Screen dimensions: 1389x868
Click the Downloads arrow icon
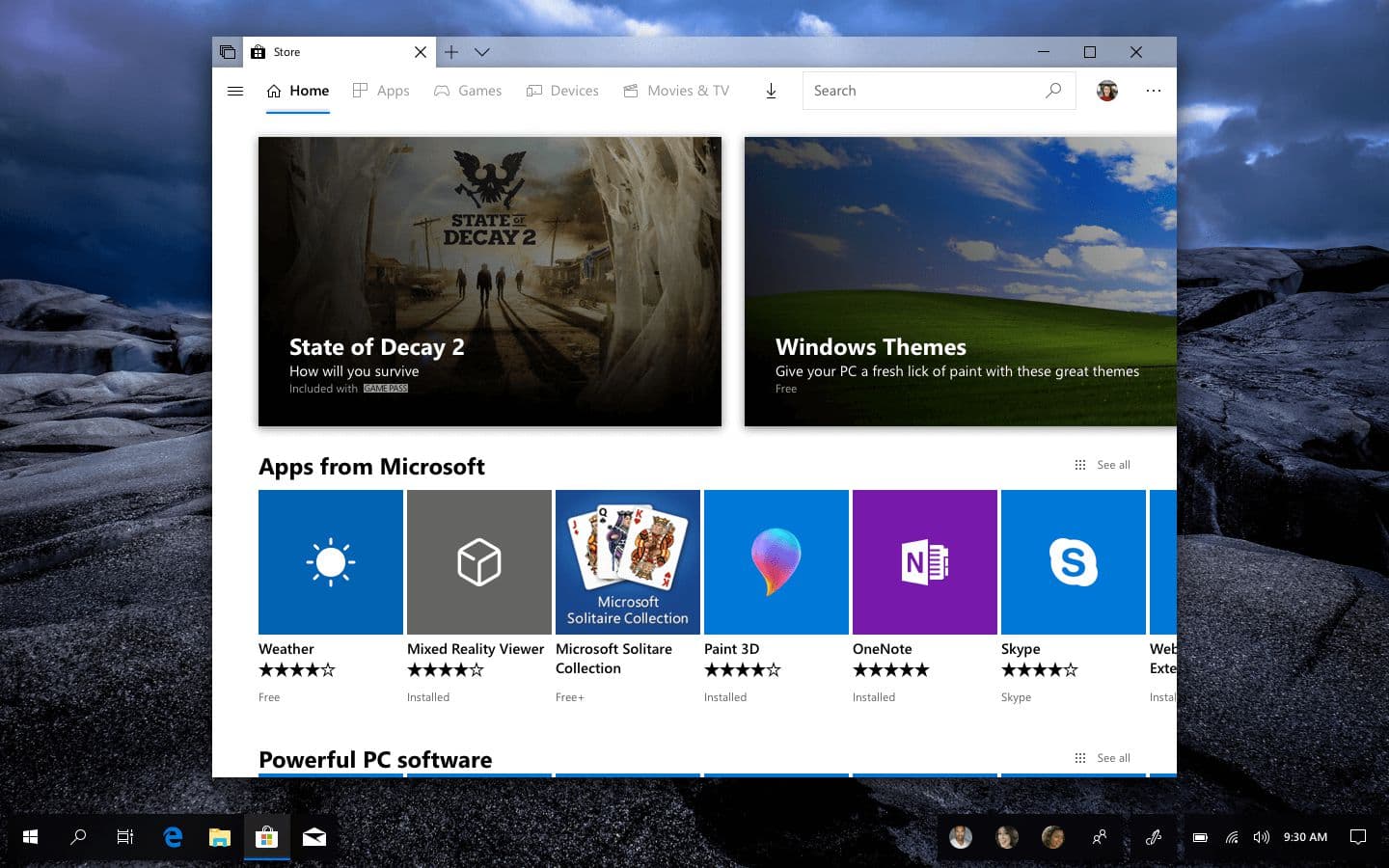coord(771,90)
